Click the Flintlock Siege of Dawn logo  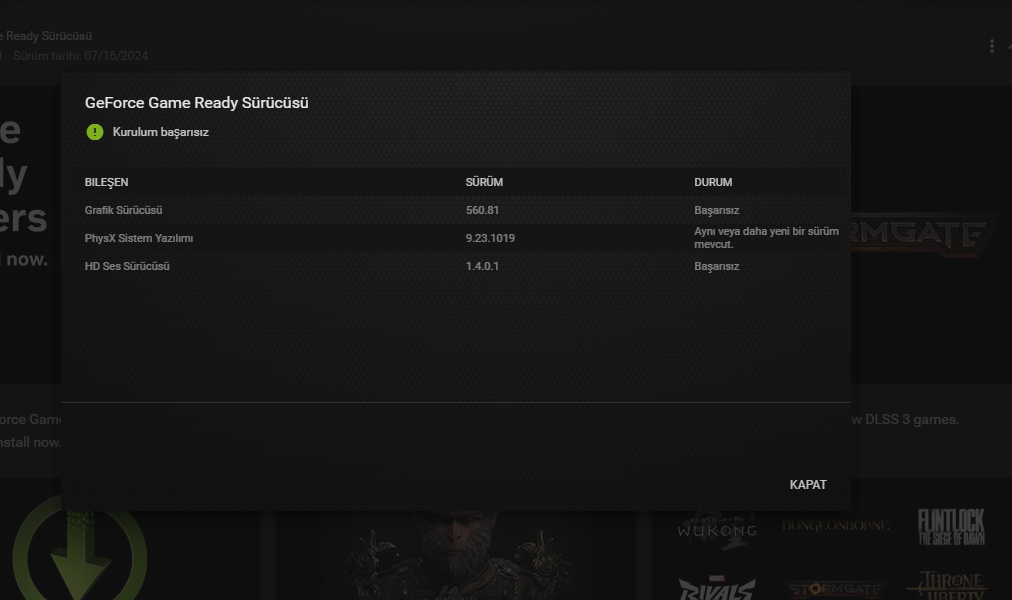[951, 527]
